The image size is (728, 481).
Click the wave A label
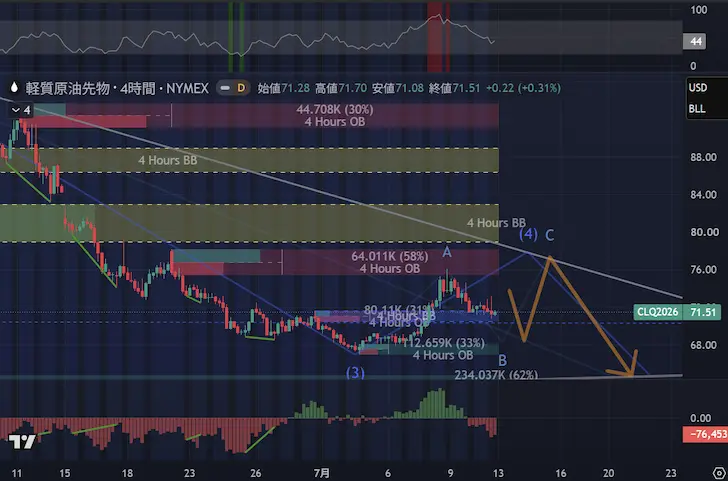tap(447, 252)
